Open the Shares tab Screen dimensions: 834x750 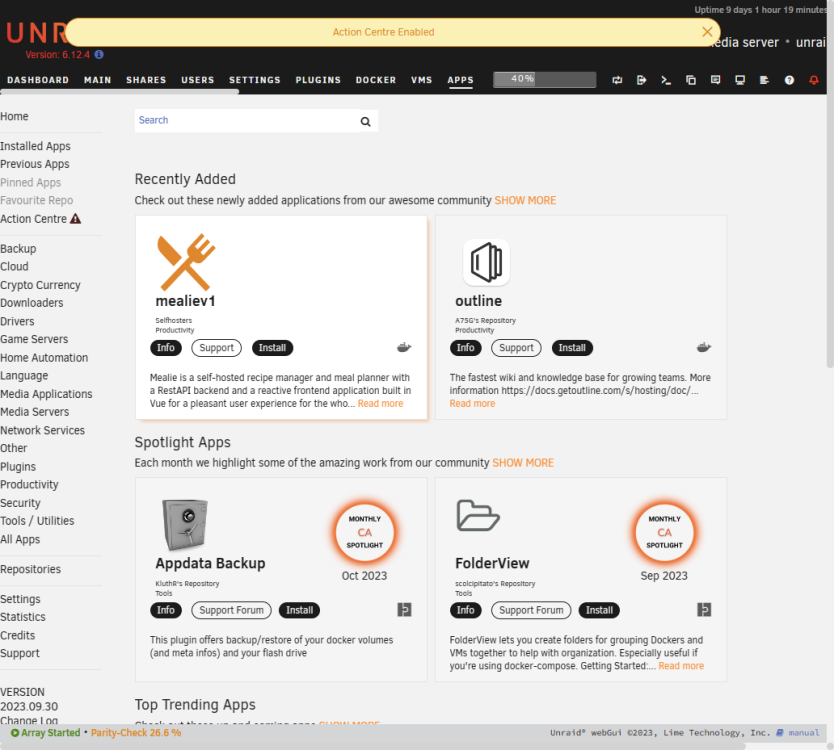(x=146, y=80)
